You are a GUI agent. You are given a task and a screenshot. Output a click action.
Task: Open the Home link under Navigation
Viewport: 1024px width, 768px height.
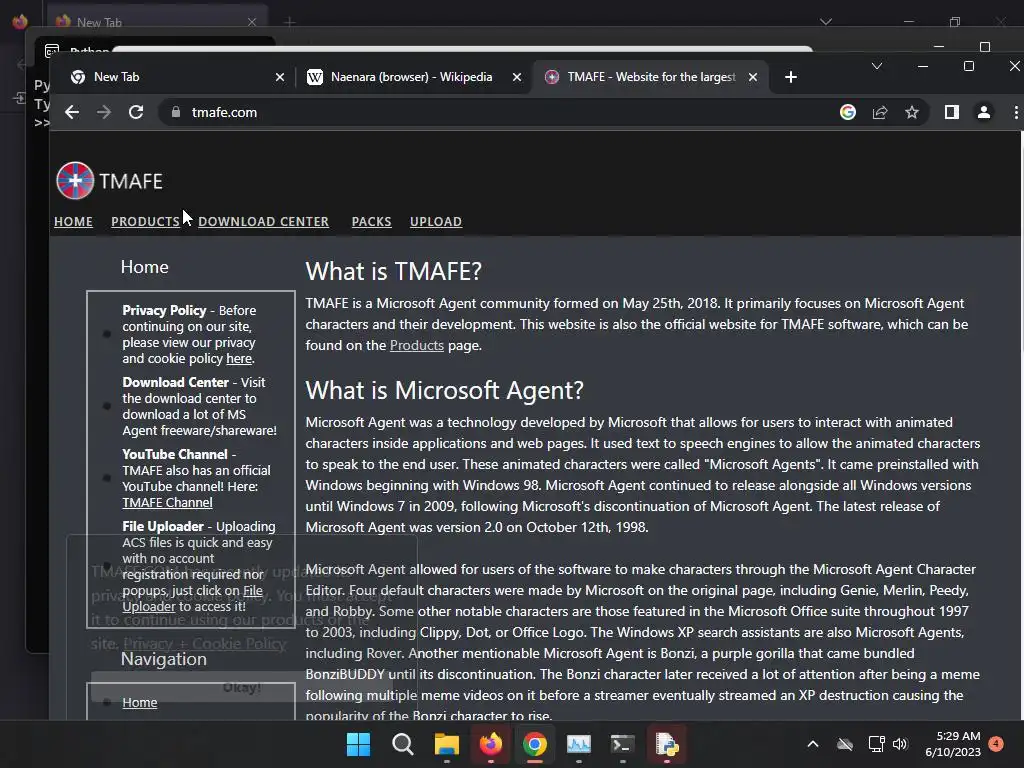(140, 702)
